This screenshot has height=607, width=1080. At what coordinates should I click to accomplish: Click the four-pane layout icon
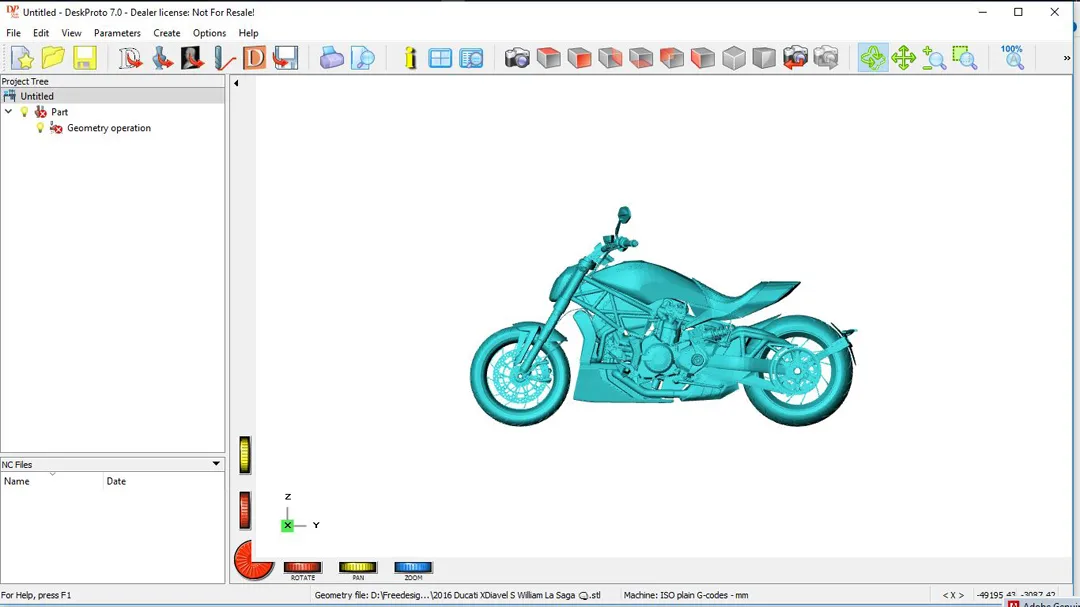tap(440, 58)
